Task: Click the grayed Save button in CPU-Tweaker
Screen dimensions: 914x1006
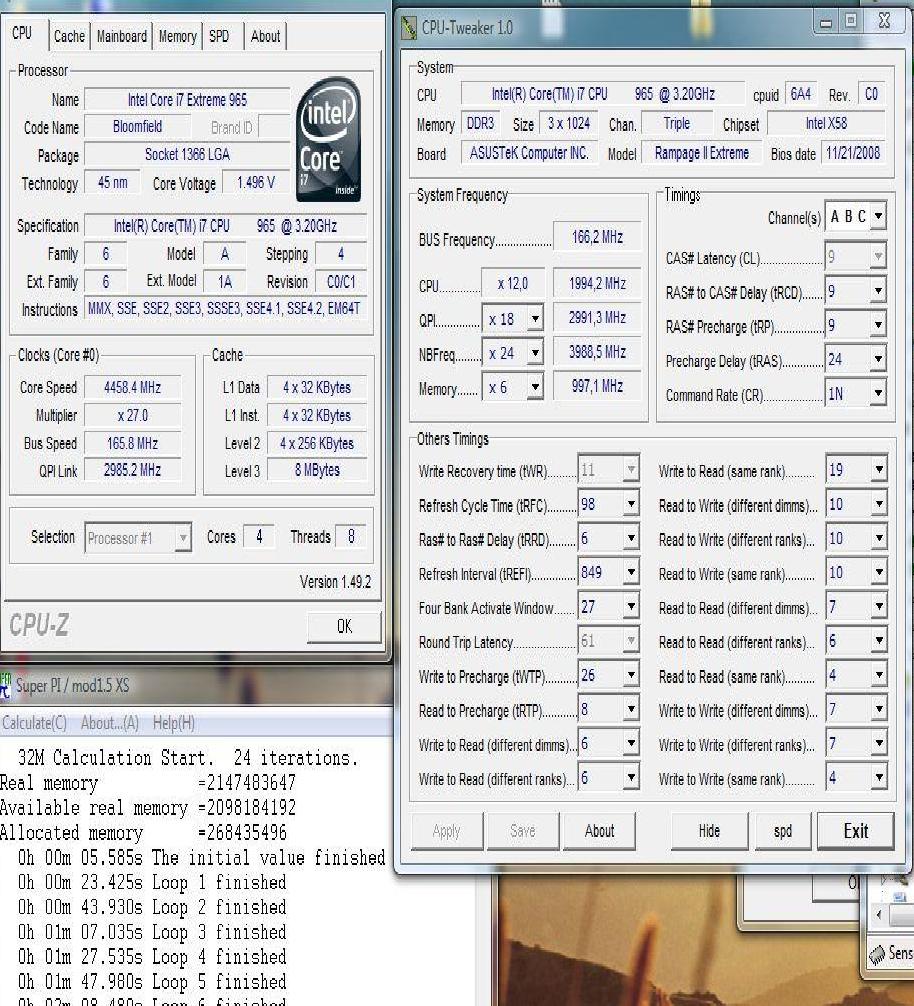Action: [x=523, y=831]
